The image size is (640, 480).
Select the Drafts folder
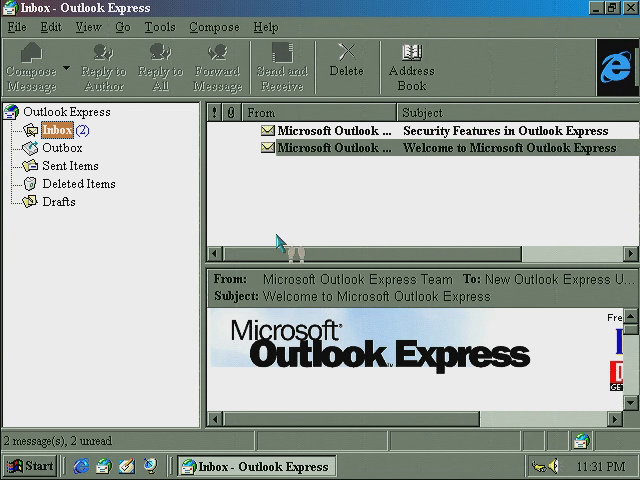coord(59,202)
